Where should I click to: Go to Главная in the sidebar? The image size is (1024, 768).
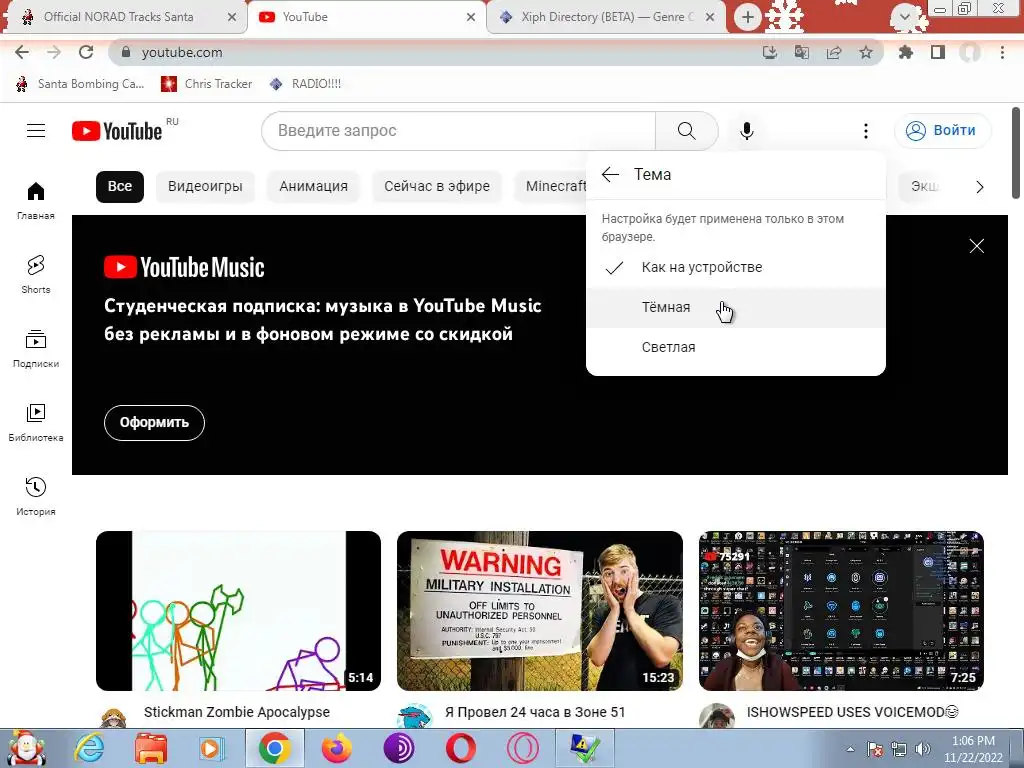36,200
